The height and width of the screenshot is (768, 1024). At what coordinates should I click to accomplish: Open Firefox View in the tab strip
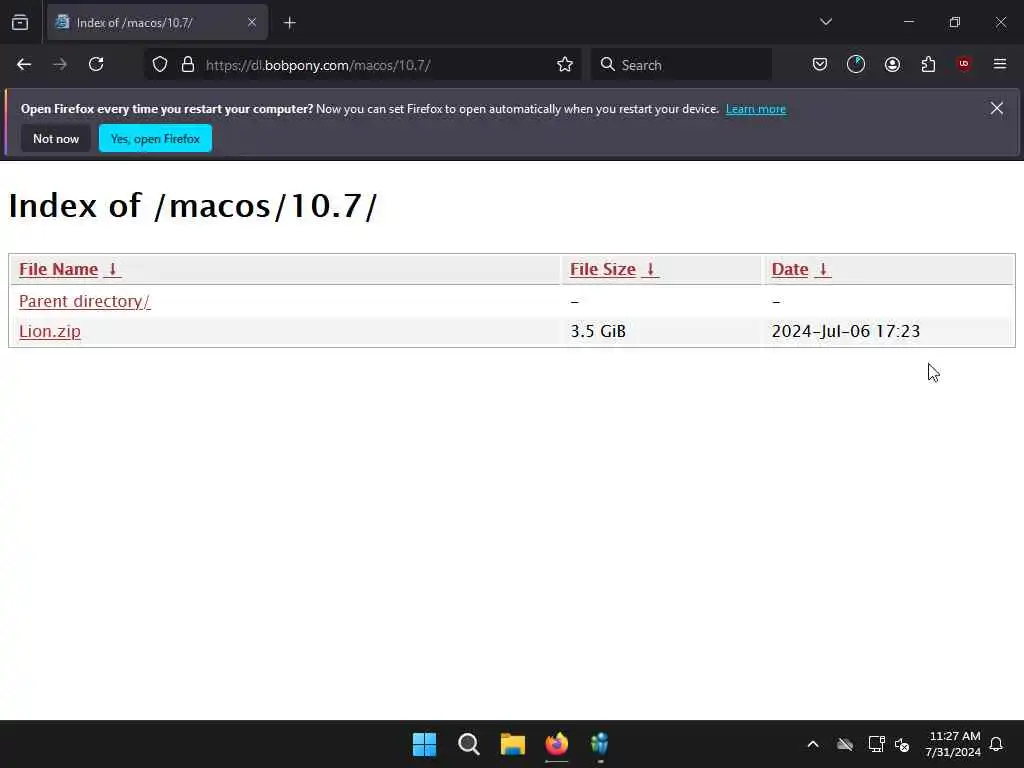coord(20,23)
